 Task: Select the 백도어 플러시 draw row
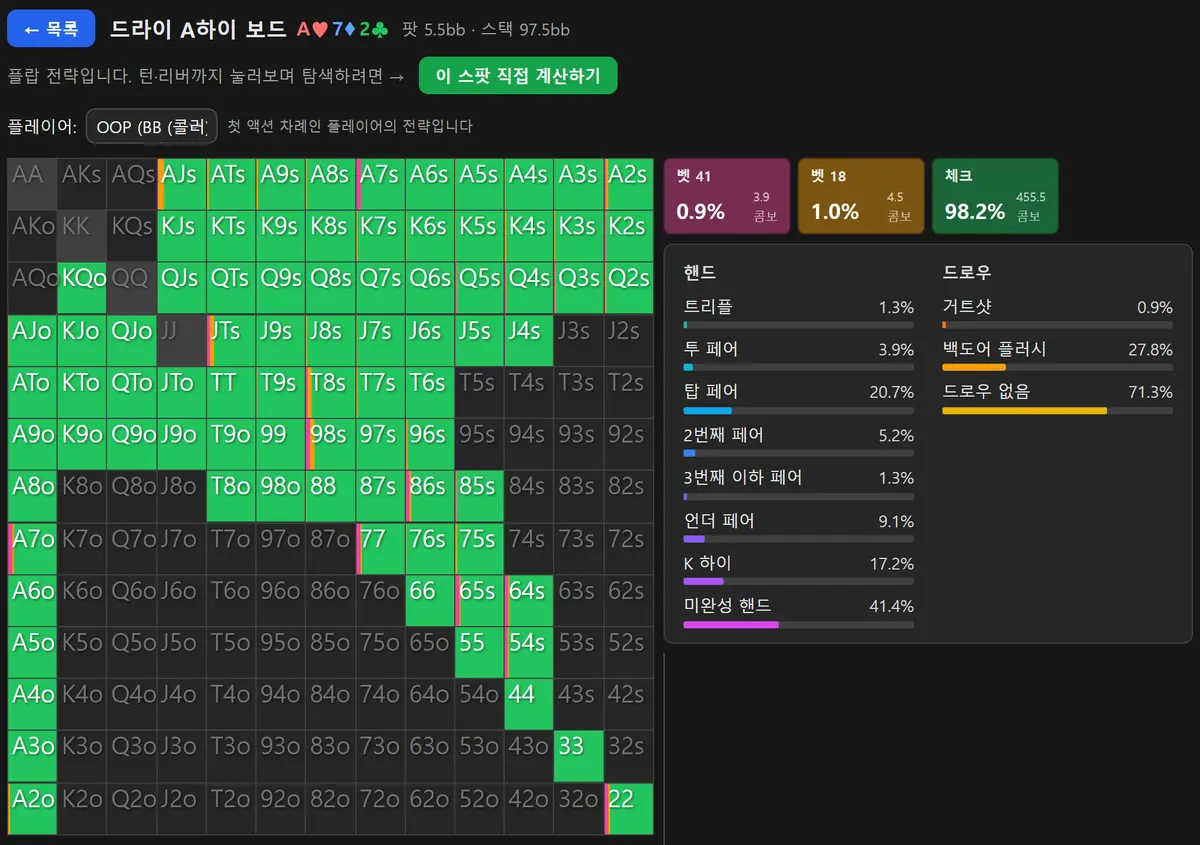coord(1057,356)
